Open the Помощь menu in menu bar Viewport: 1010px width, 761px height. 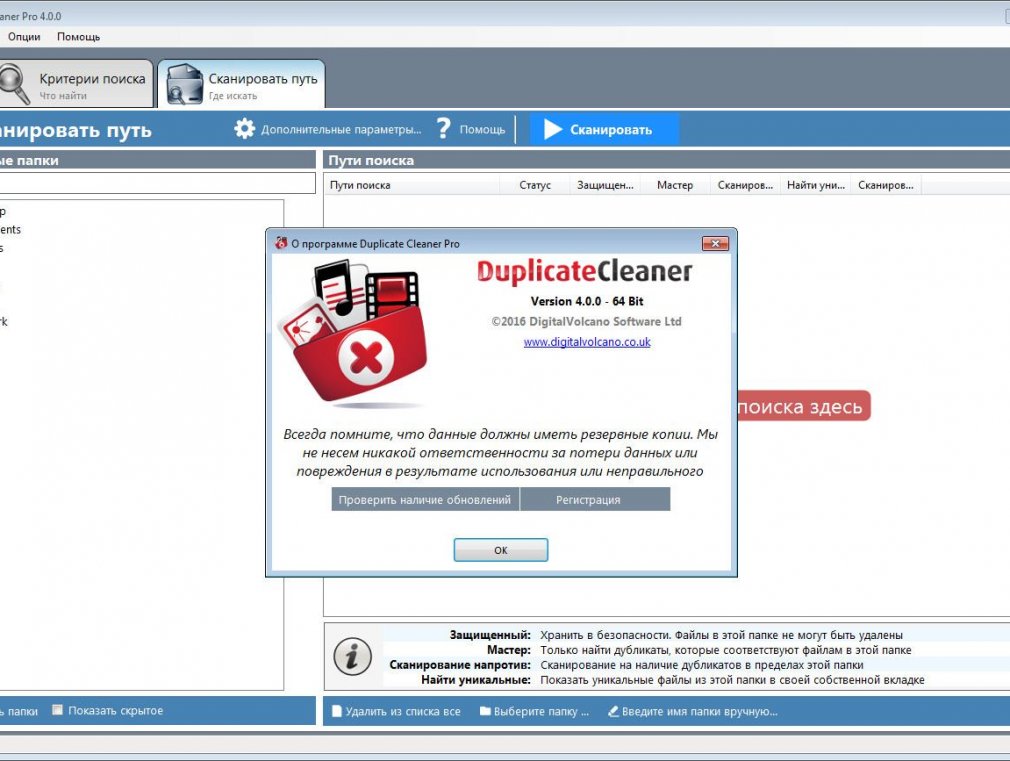(x=78, y=37)
